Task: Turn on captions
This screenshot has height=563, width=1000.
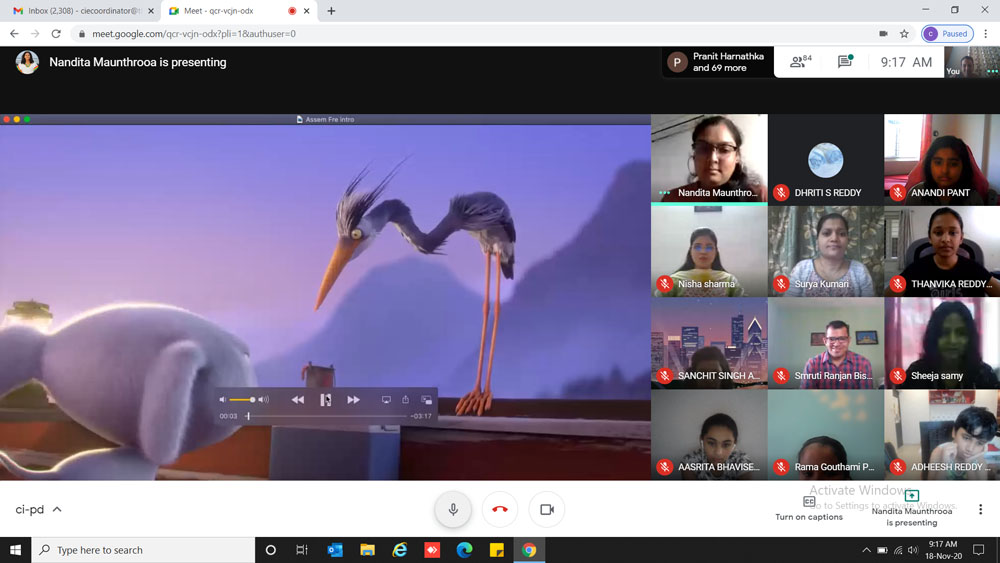Action: (809, 509)
